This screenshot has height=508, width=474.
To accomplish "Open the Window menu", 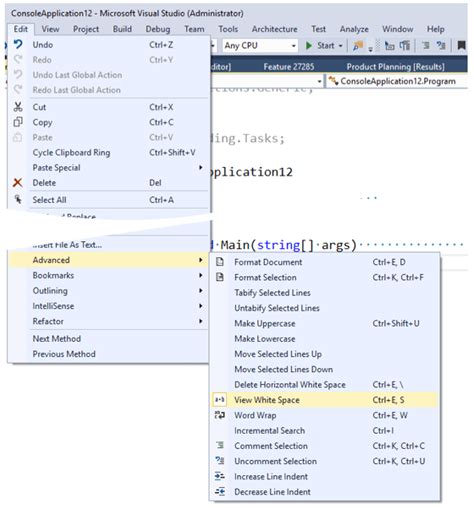I will [x=397, y=29].
